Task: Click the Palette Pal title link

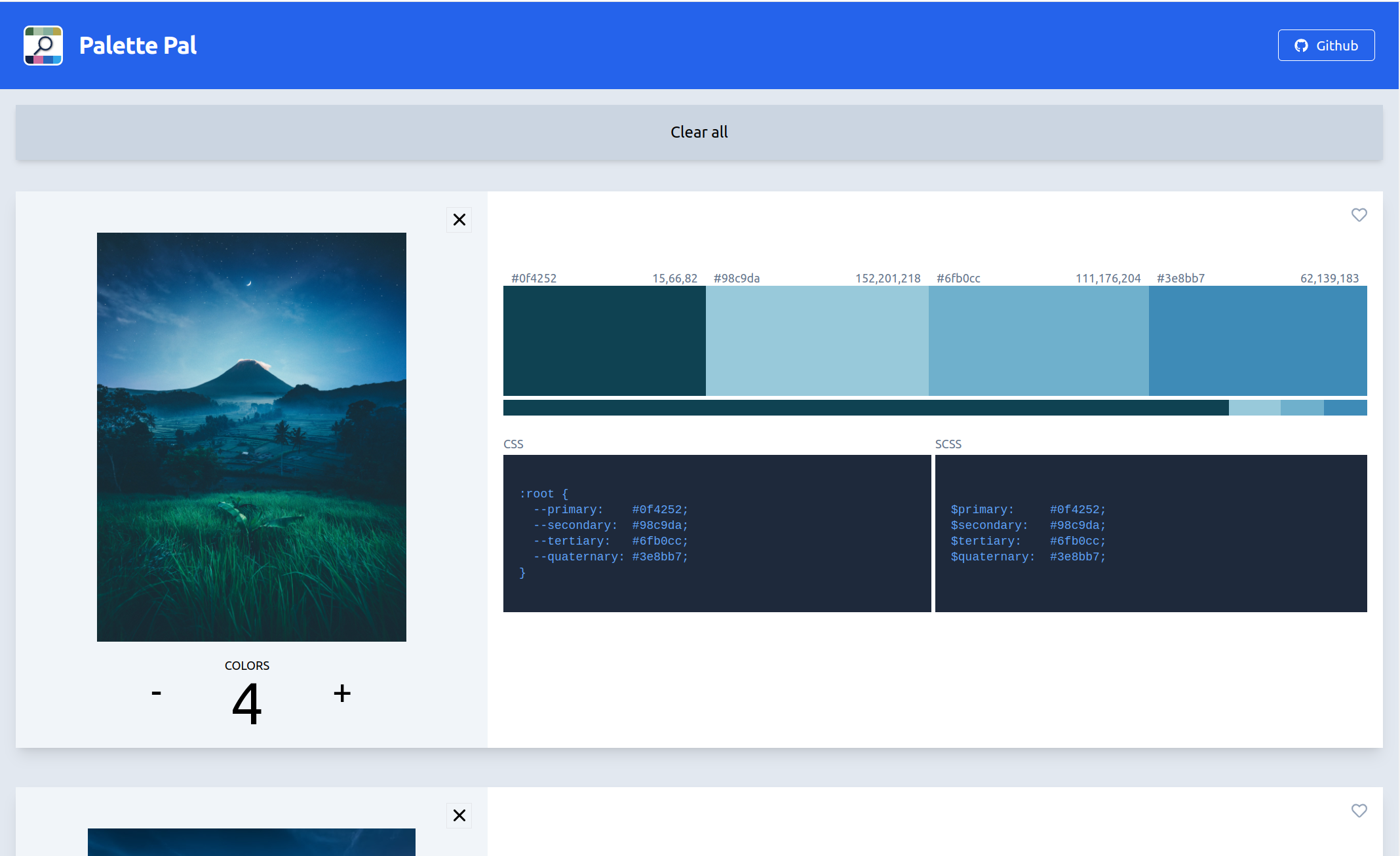Action: coord(138,45)
